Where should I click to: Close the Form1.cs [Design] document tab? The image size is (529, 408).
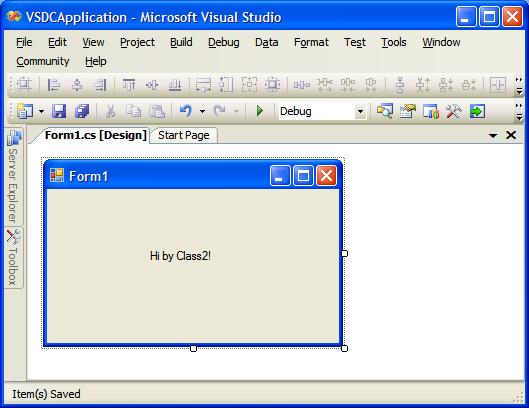click(511, 135)
